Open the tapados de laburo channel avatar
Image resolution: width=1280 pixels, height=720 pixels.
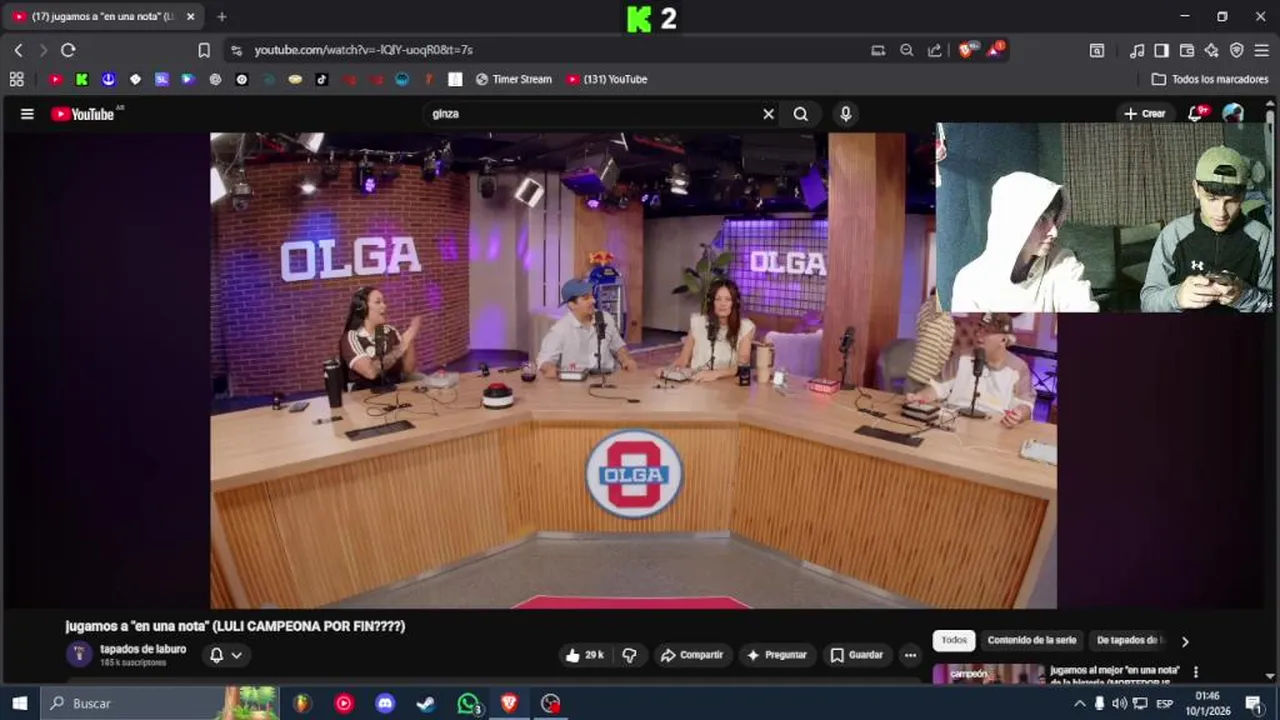[x=79, y=655]
